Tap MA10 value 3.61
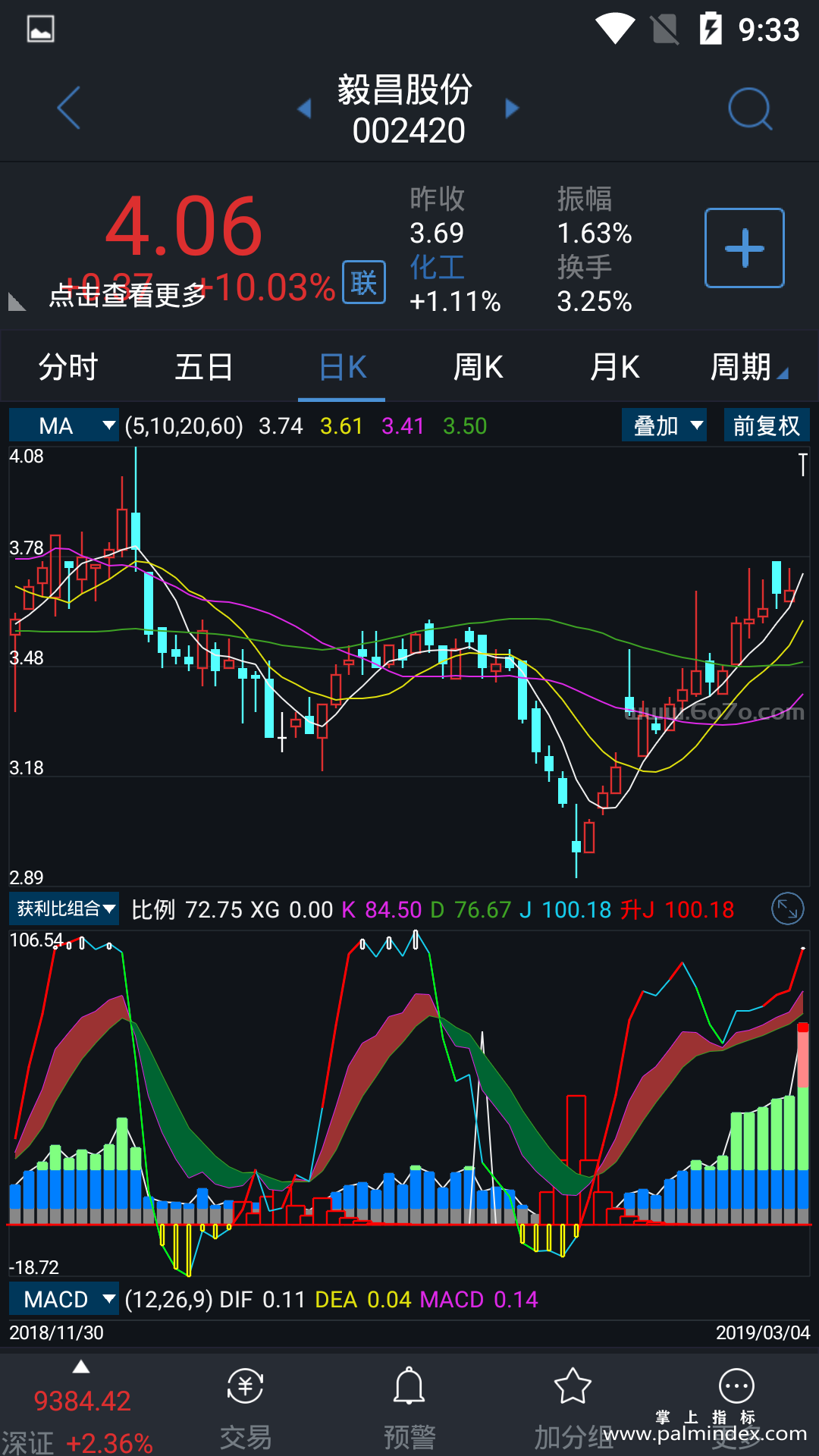819x1456 pixels. point(342,426)
